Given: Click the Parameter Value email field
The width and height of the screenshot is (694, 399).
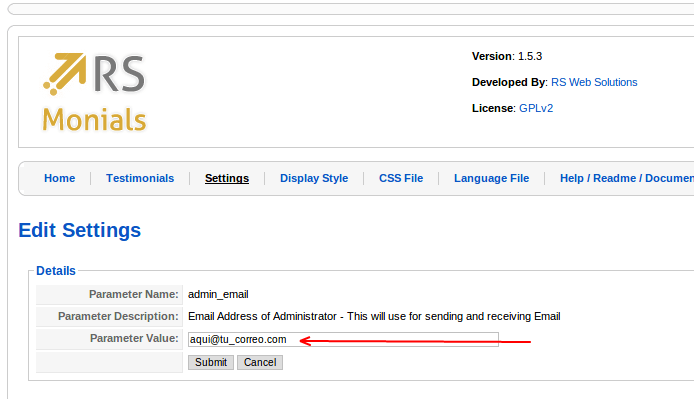Looking at the screenshot, I should (343, 339).
